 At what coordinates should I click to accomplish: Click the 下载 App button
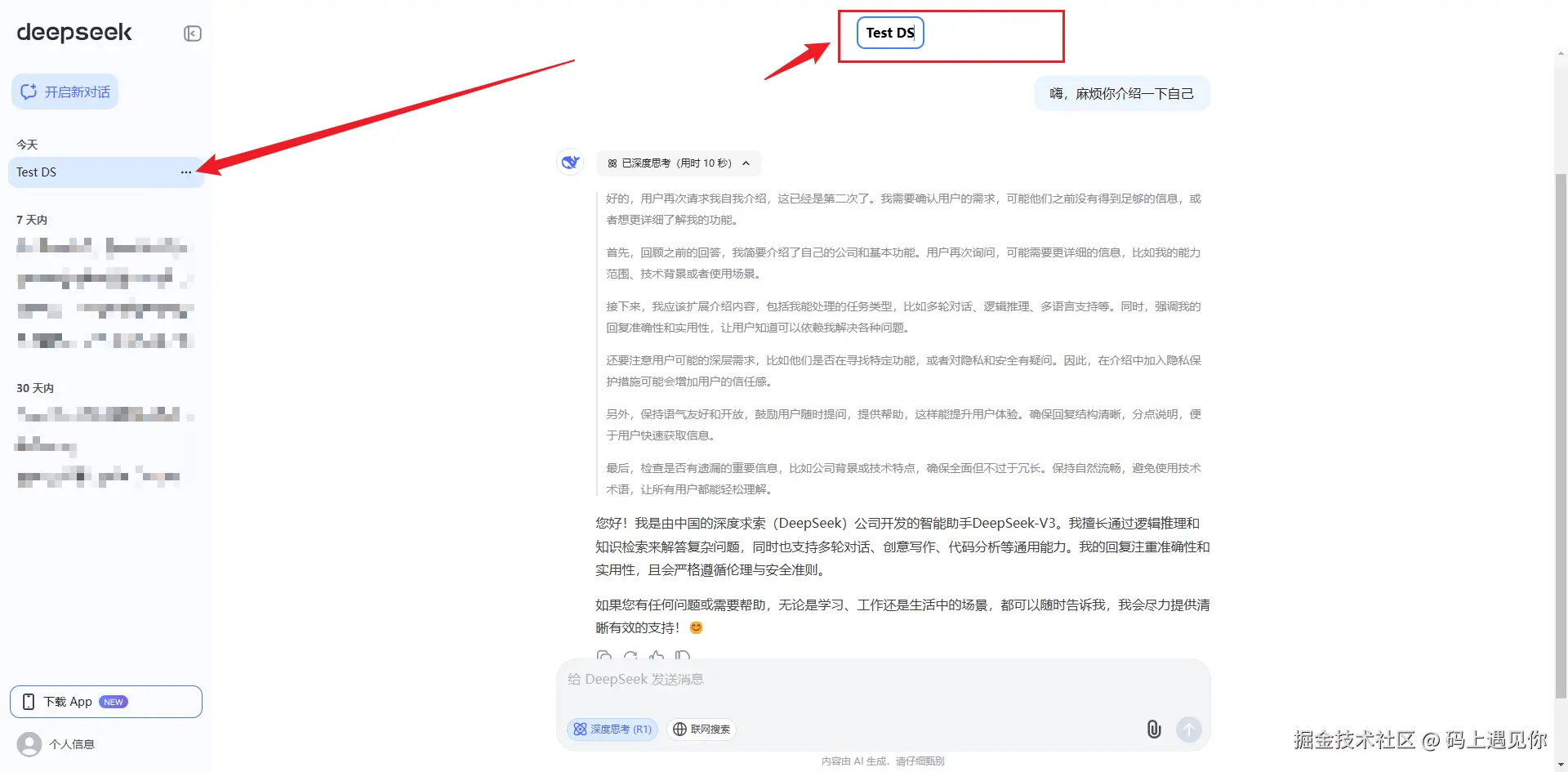(x=106, y=702)
